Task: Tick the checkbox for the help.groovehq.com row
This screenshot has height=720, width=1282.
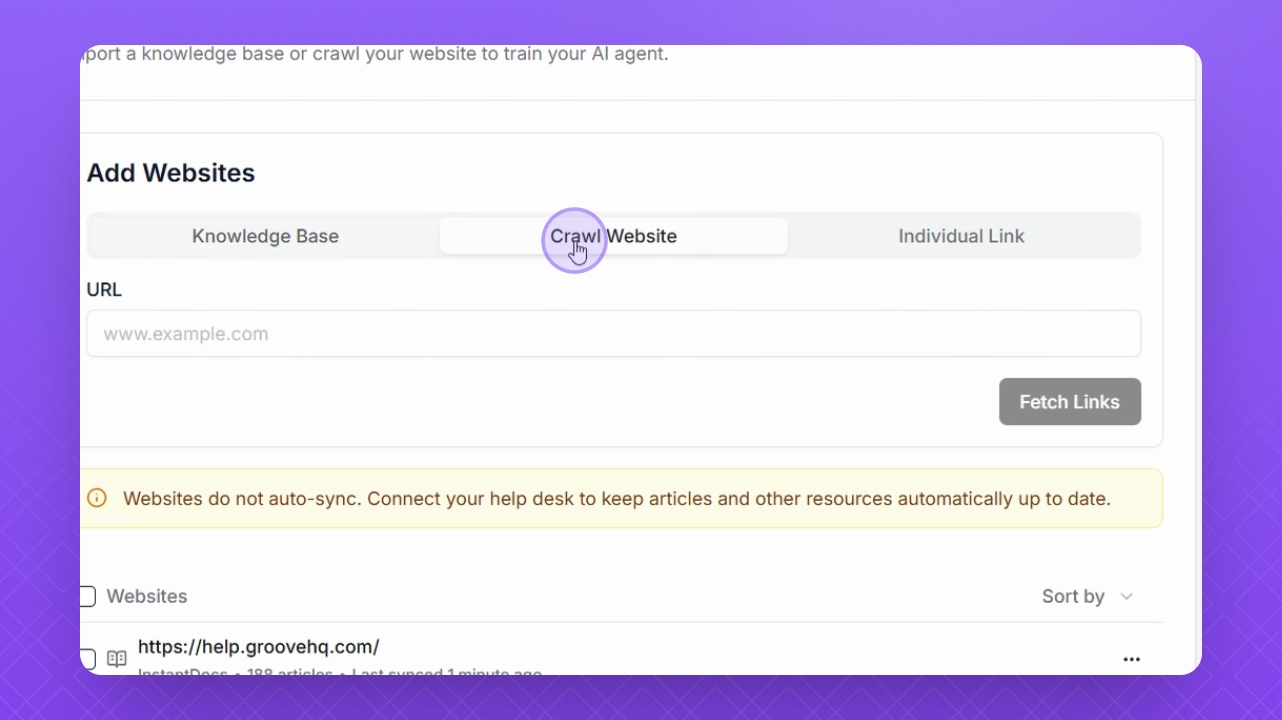Action: (87, 659)
